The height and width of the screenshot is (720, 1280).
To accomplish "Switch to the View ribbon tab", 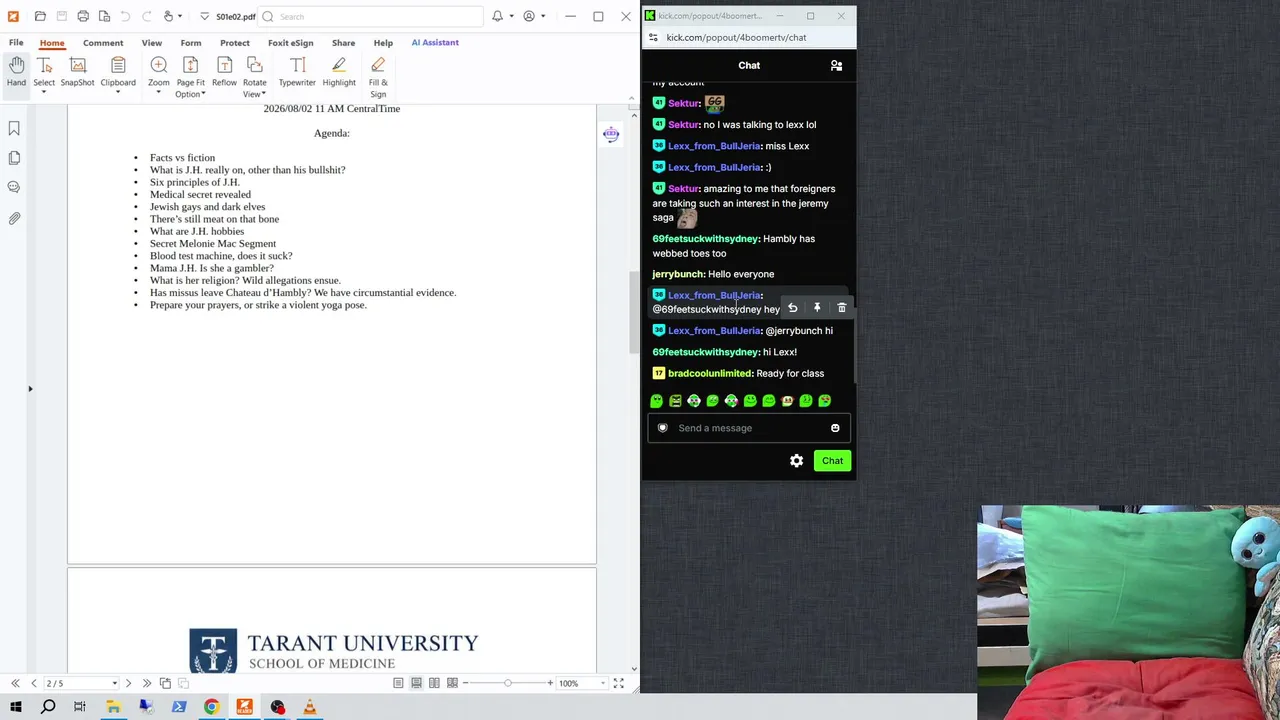I will pyautogui.click(x=151, y=43).
